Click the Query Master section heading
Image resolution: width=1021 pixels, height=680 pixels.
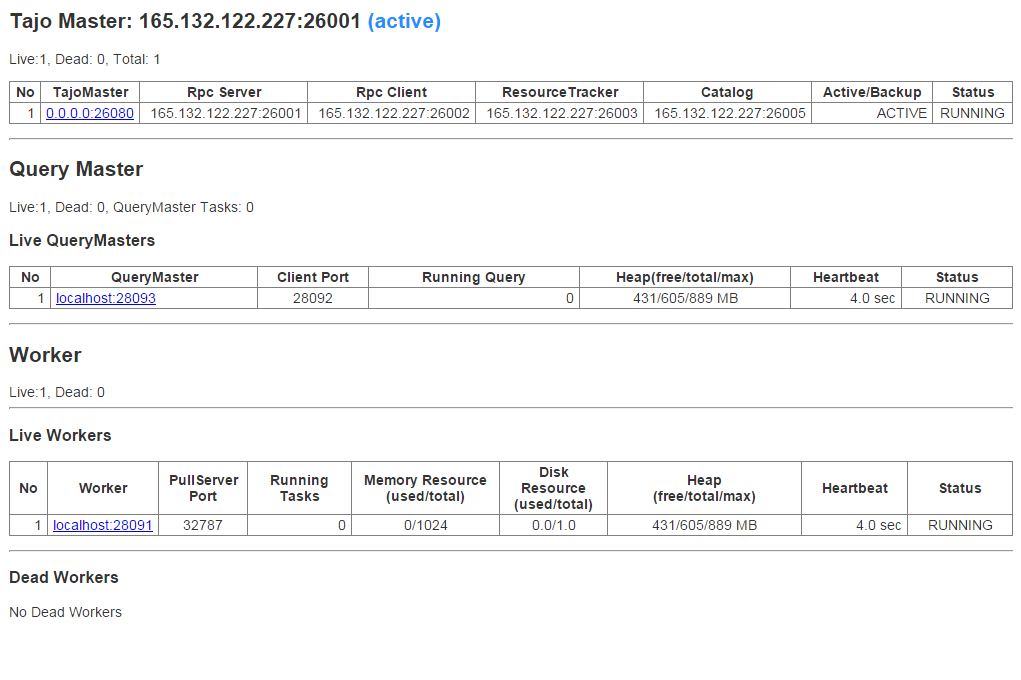click(x=76, y=169)
